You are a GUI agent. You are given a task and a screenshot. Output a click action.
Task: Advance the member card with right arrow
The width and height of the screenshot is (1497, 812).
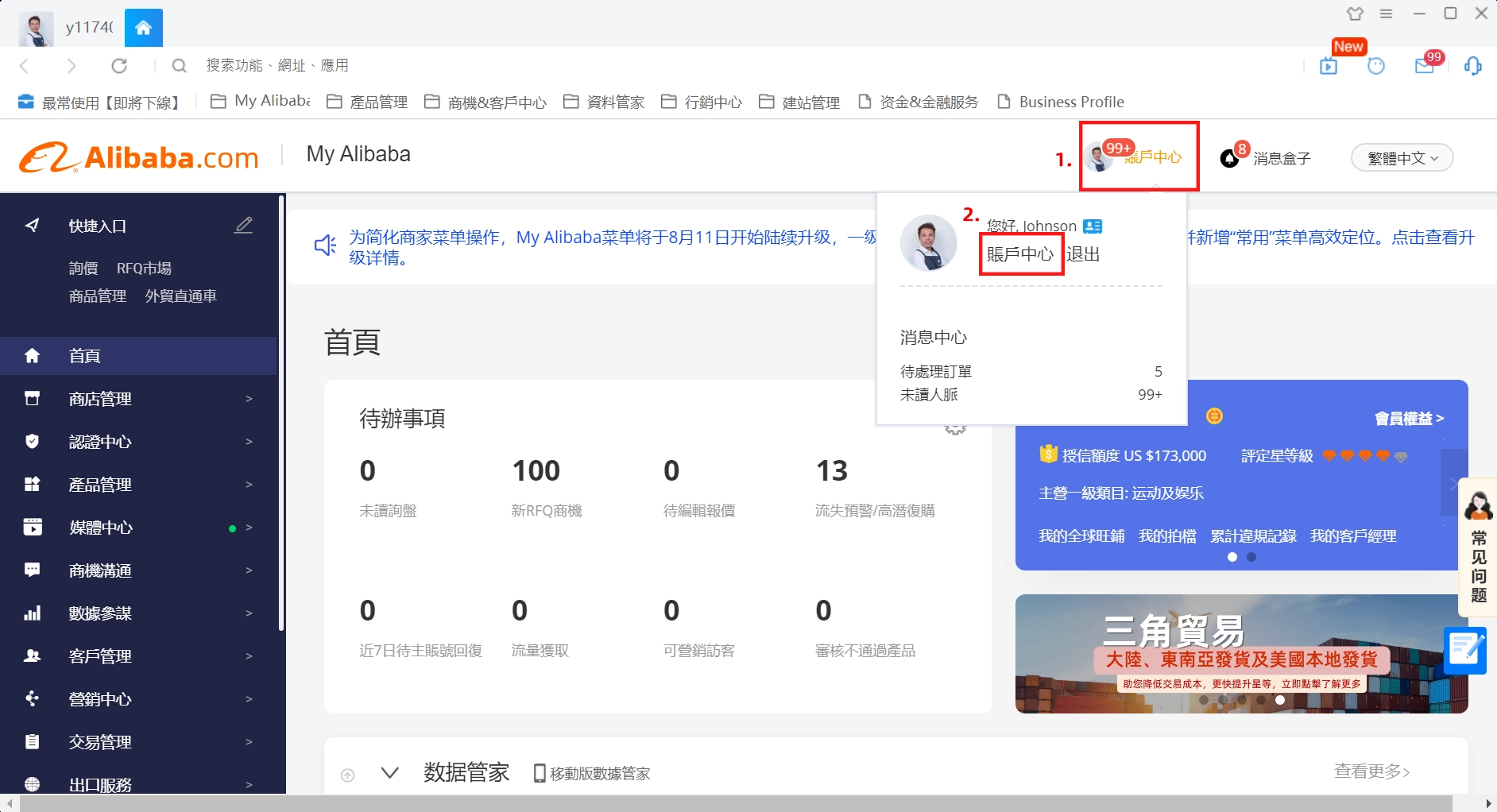pos(1453,482)
